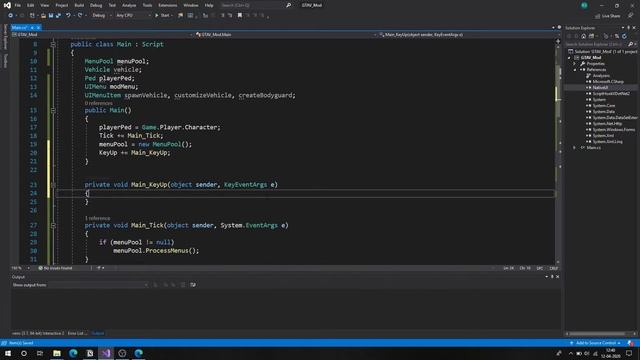Open the Test menu
Image resolution: width=640 pixels, height=360 pixels.
(112, 5)
